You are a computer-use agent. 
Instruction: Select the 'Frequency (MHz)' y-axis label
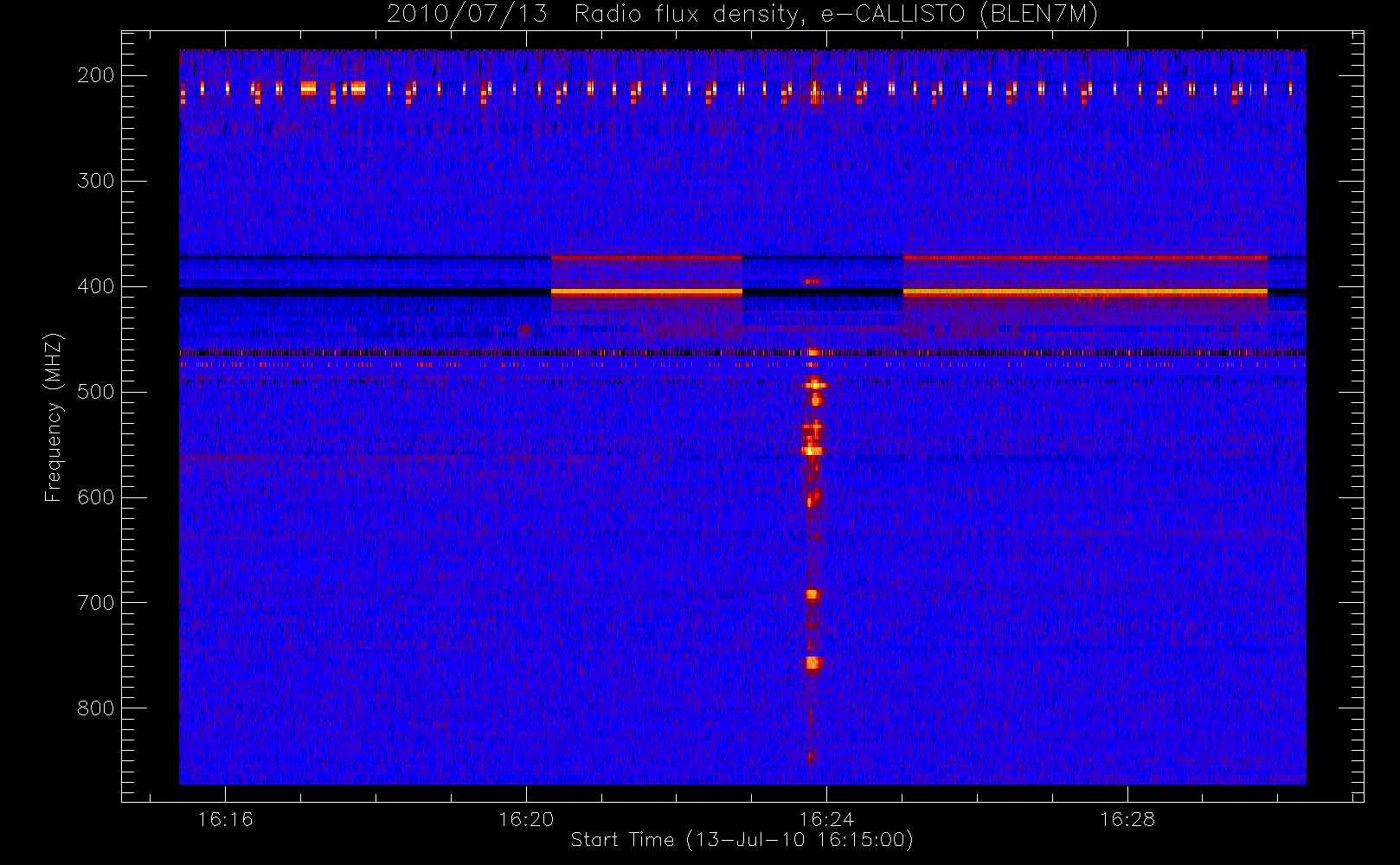tap(54, 417)
